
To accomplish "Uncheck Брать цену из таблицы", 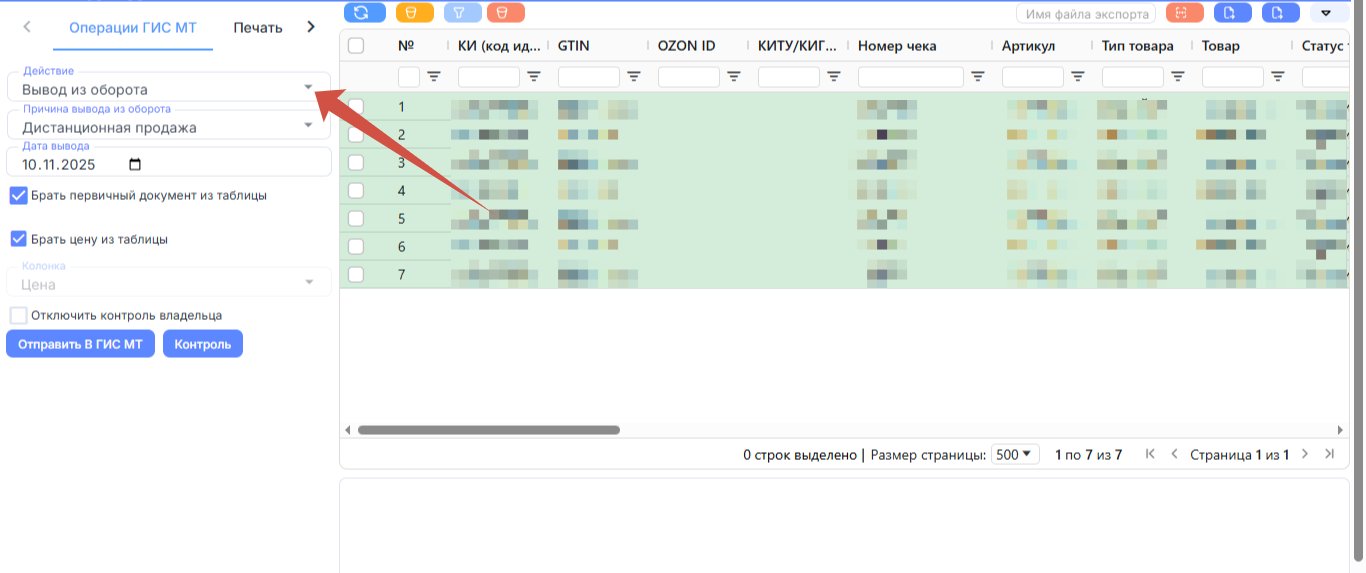I will [x=18, y=239].
